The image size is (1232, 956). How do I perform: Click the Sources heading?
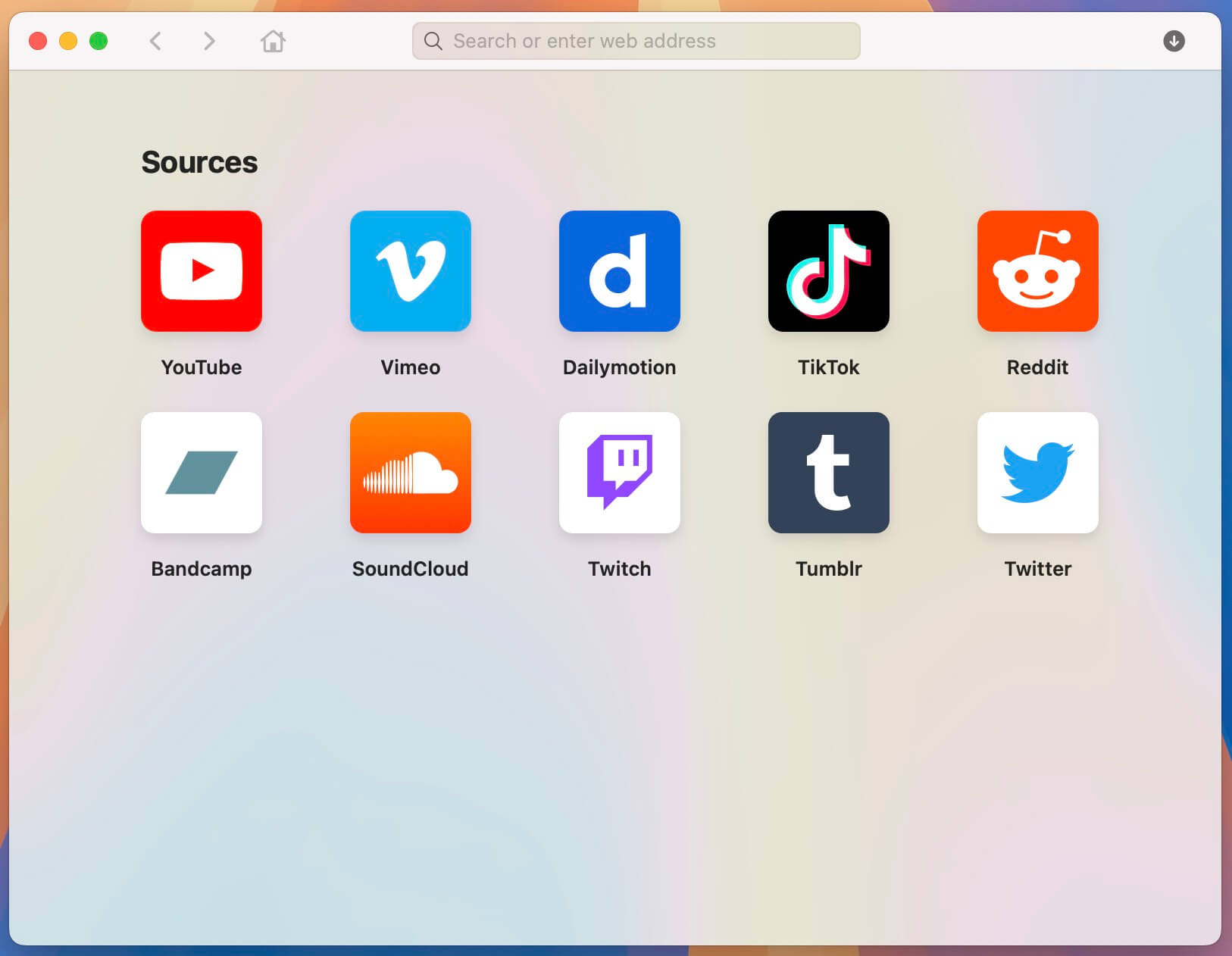(199, 162)
